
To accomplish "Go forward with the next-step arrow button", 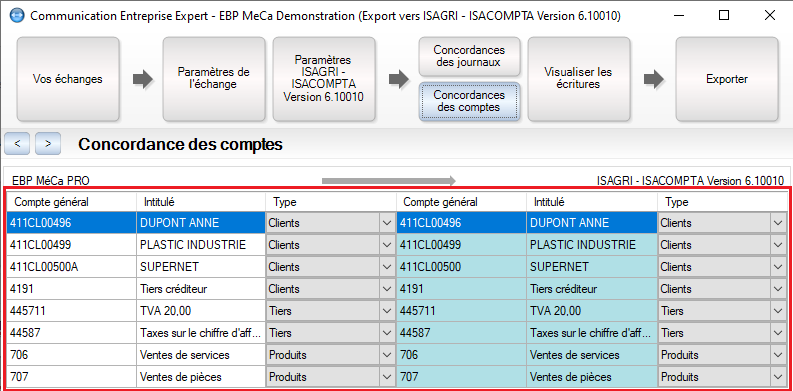I will tap(48, 144).
